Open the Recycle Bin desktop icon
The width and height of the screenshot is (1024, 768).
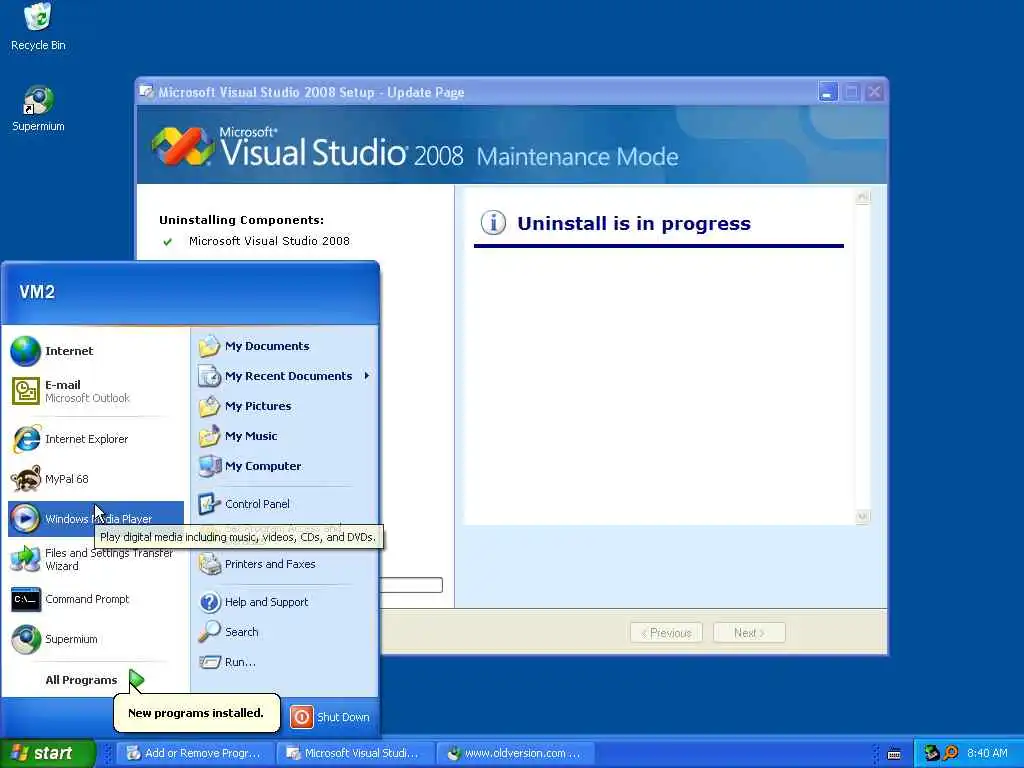click(x=38, y=27)
